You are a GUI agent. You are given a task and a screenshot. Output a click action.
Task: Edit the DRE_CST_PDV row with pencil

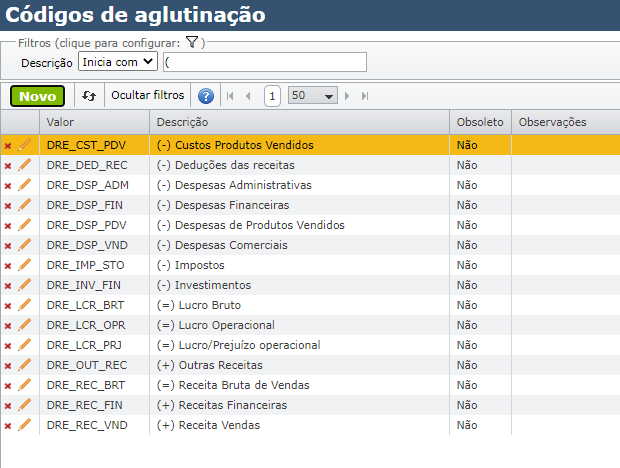[x=25, y=145]
